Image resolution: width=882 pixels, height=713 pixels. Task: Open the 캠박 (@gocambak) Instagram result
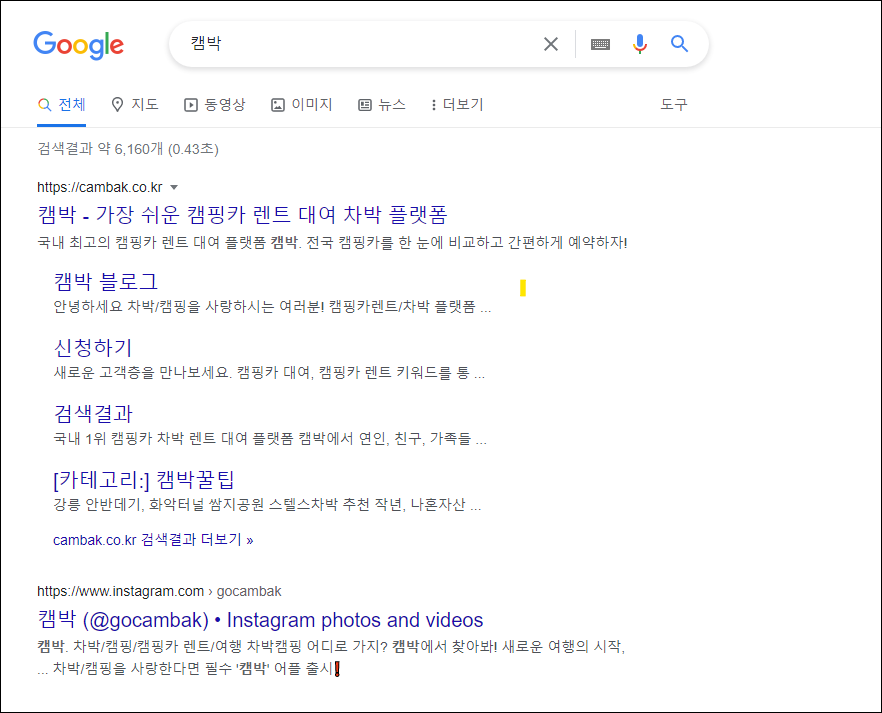coord(260,620)
